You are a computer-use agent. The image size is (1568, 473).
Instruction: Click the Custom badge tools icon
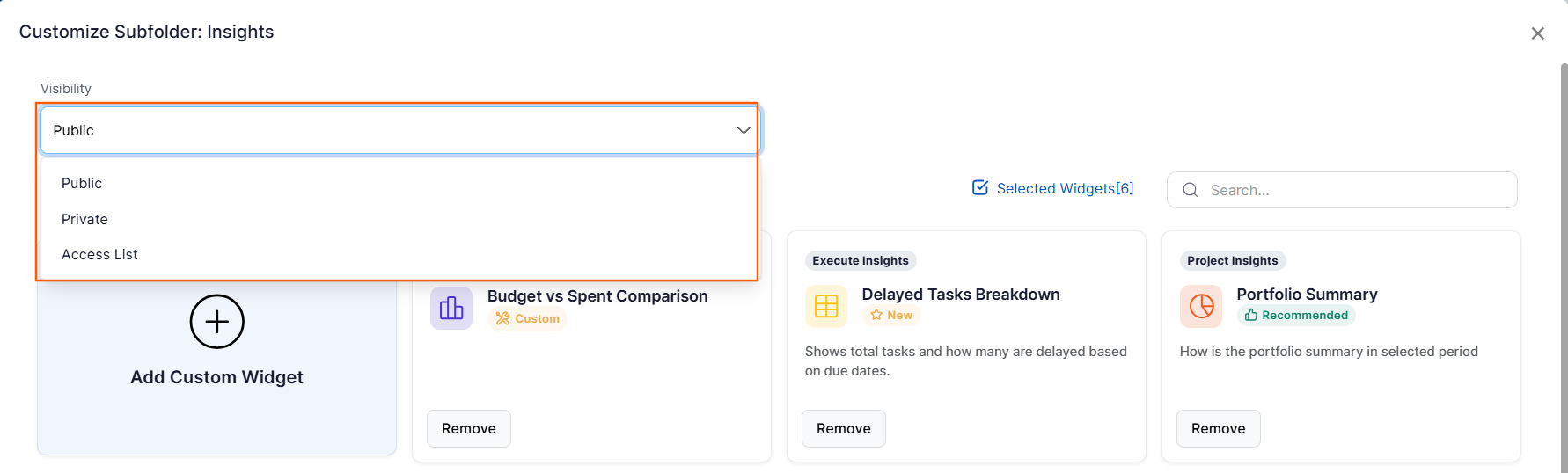(502, 318)
